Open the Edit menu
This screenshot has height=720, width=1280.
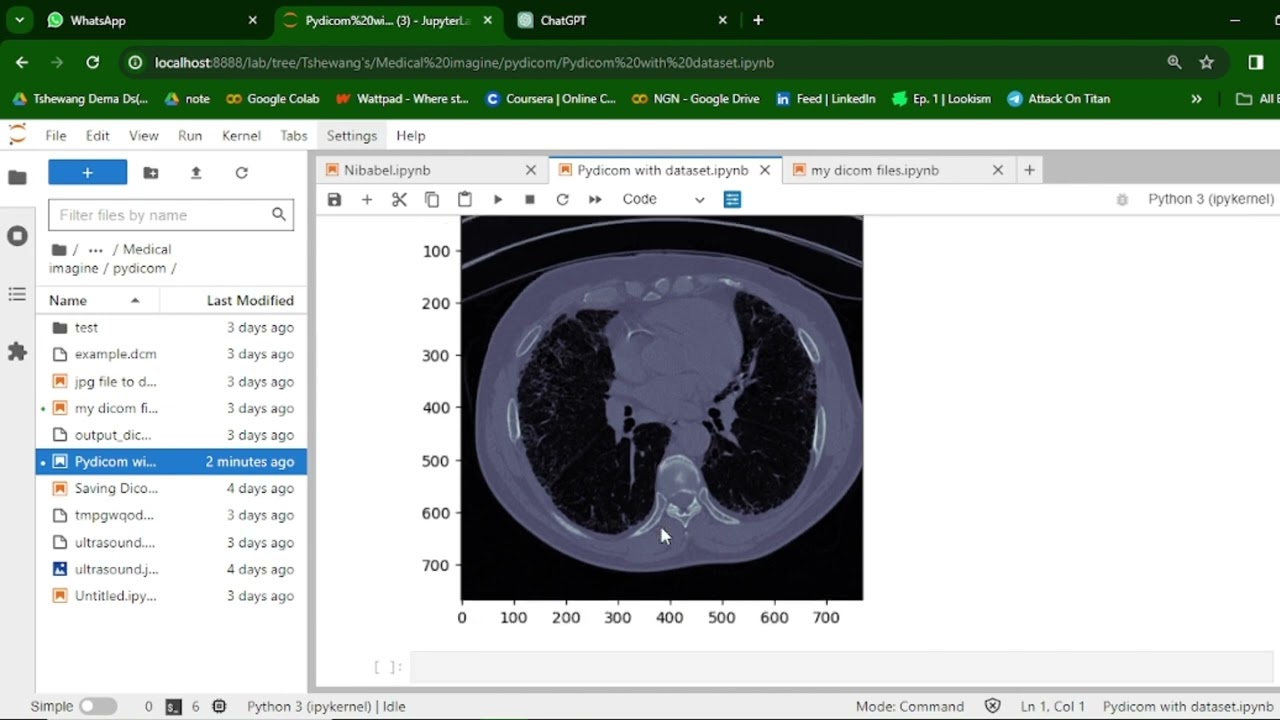point(97,135)
